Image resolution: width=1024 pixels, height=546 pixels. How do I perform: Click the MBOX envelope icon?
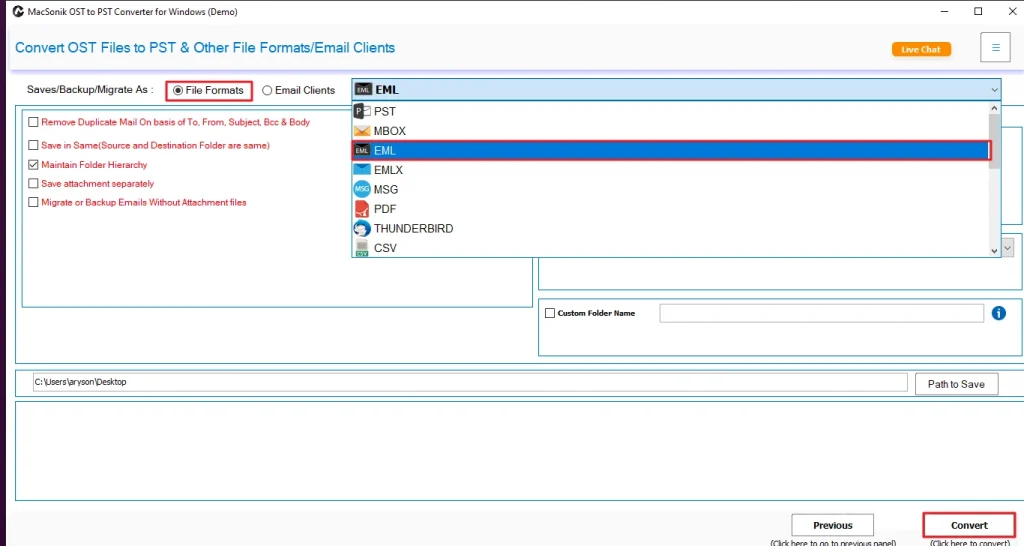(362, 131)
